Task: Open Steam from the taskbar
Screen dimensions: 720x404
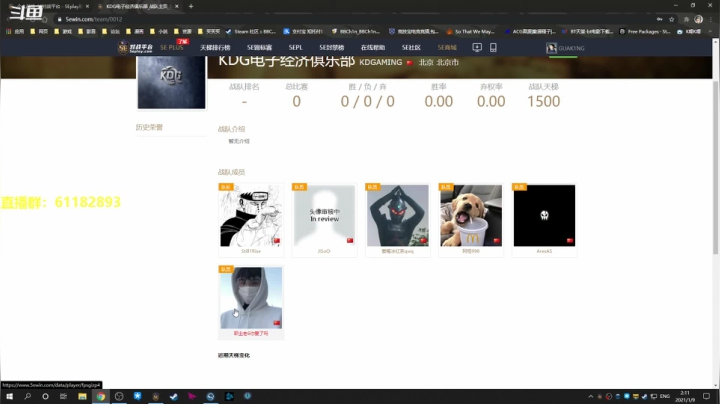Action: coord(174,396)
